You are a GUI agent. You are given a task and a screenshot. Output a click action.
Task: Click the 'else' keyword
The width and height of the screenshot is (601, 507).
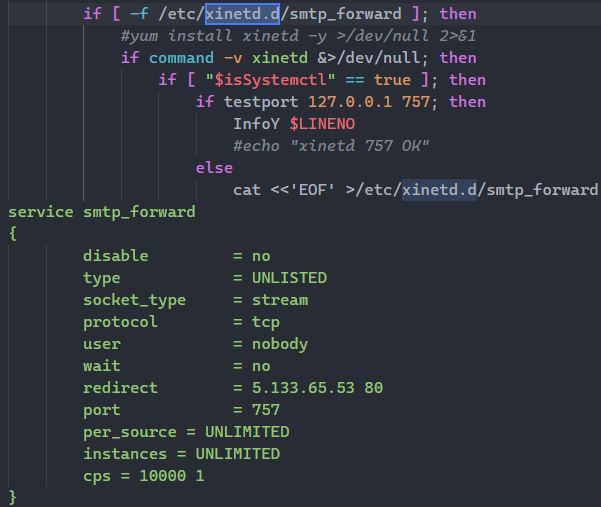click(214, 168)
